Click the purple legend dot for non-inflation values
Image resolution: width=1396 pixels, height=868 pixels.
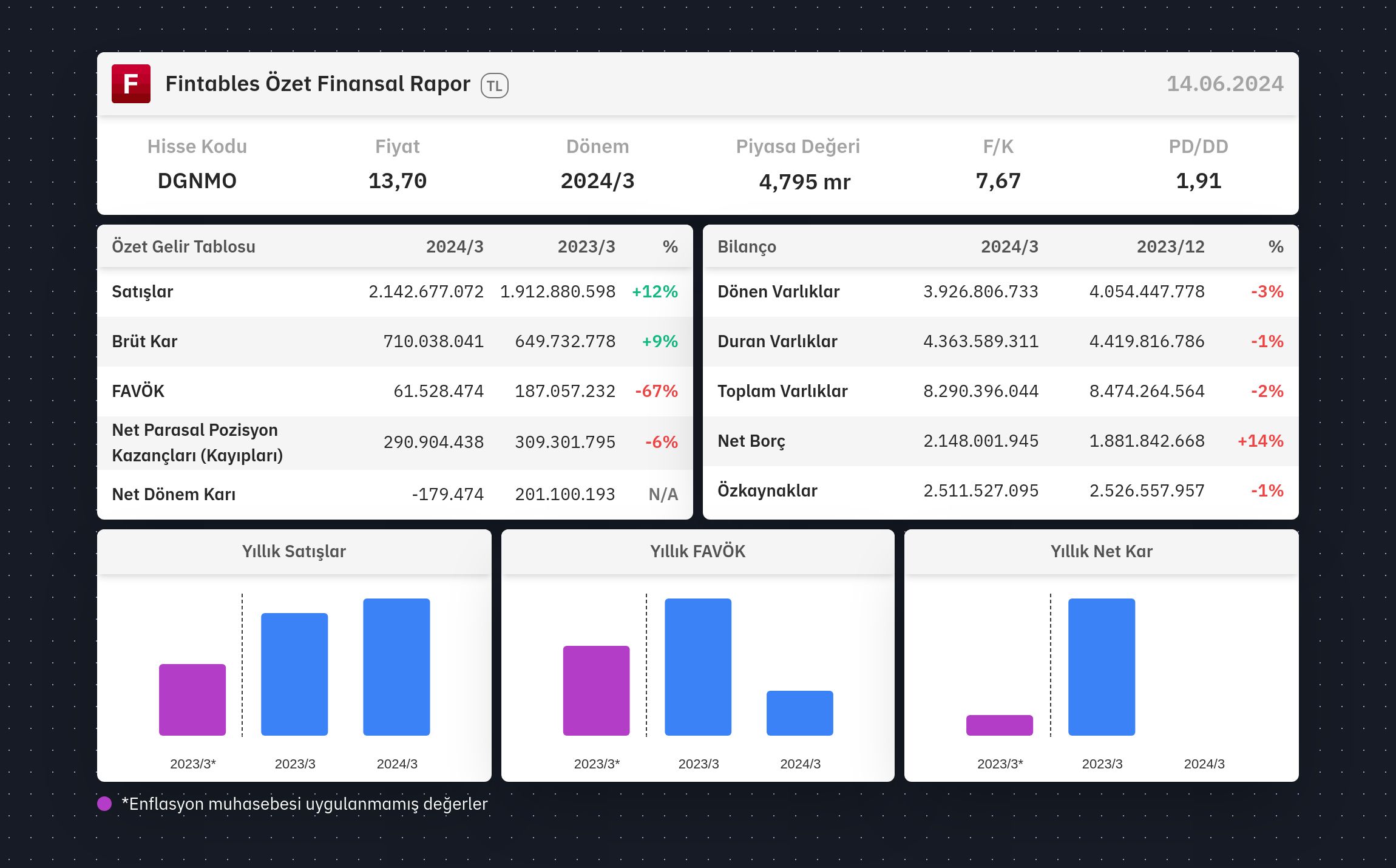pyautogui.click(x=104, y=804)
